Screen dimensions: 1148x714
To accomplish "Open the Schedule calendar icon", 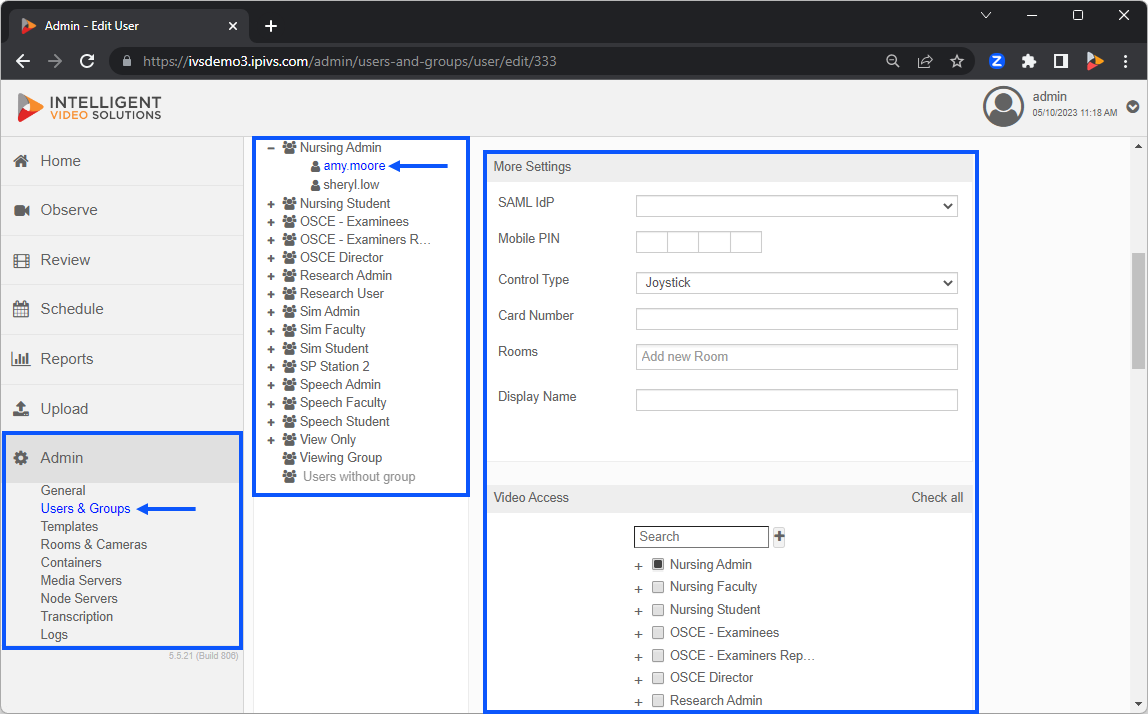I will (x=21, y=309).
